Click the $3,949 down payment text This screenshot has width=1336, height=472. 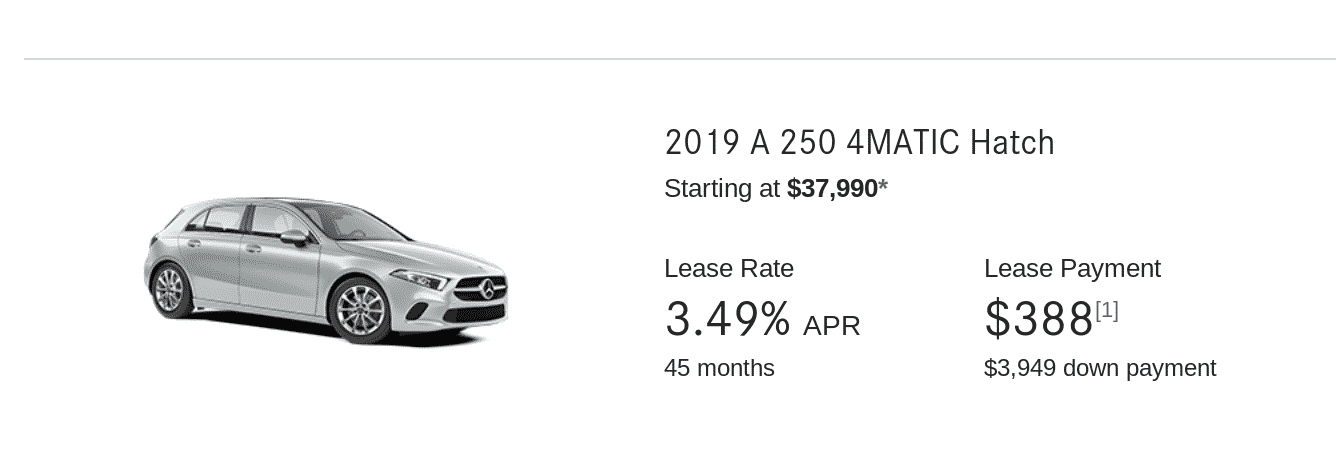click(x=1100, y=368)
